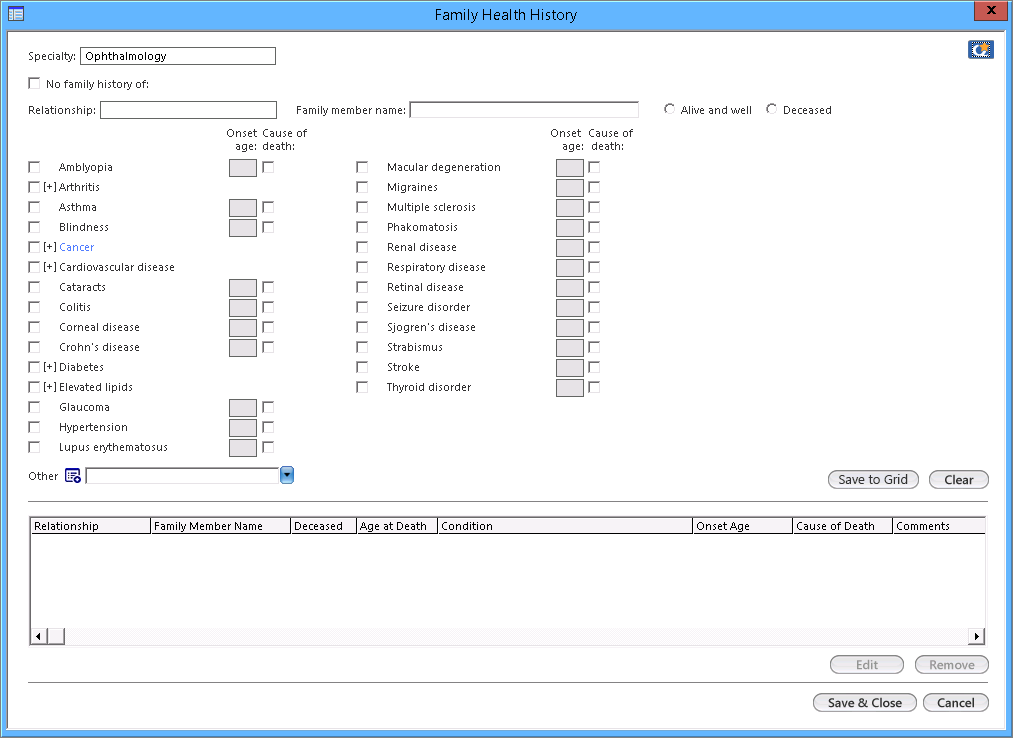Image resolution: width=1013 pixels, height=738 pixels.
Task: Check the Hypertension checkbox
Action: click(x=34, y=427)
